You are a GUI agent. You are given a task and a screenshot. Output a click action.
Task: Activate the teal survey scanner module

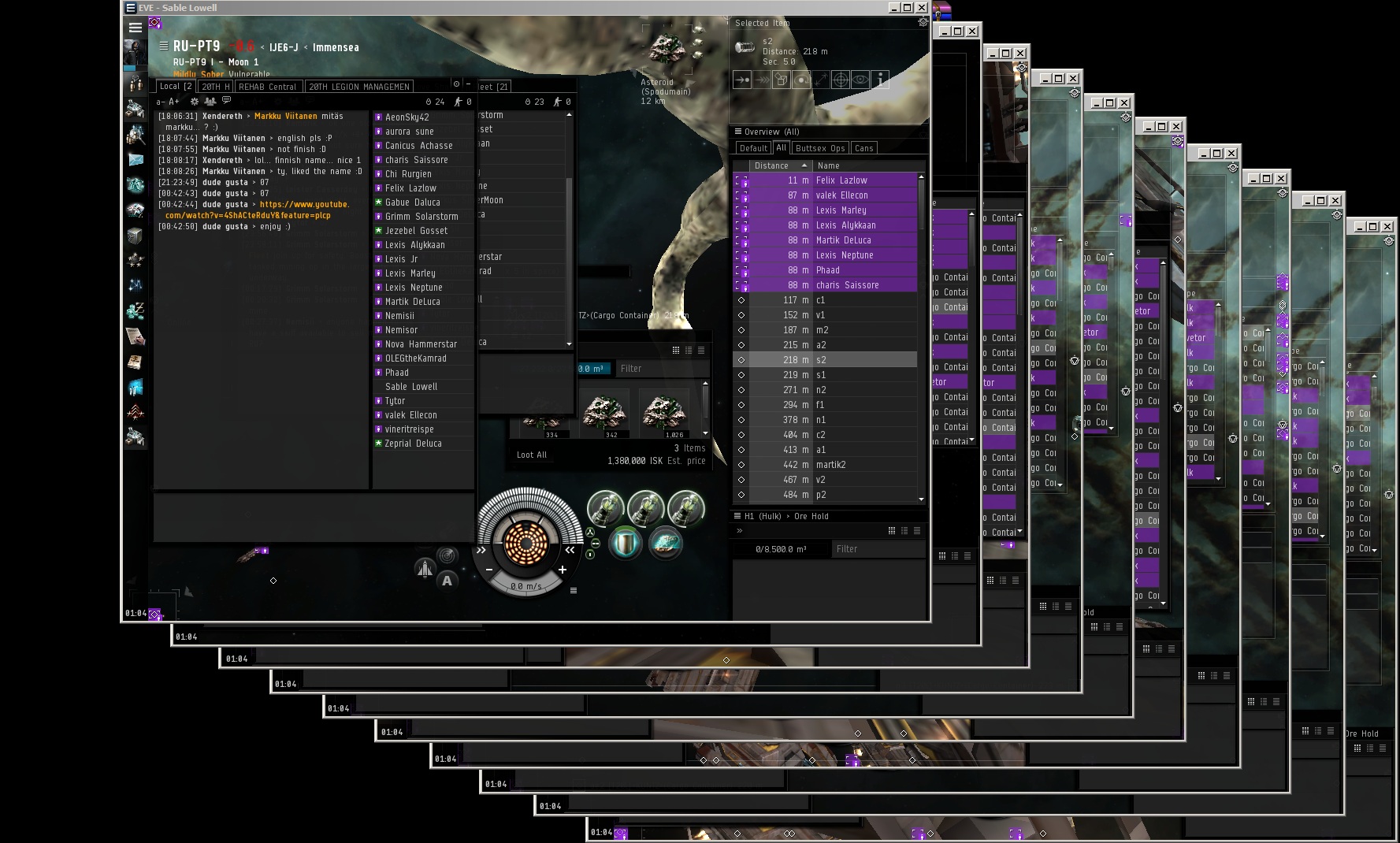pos(666,544)
